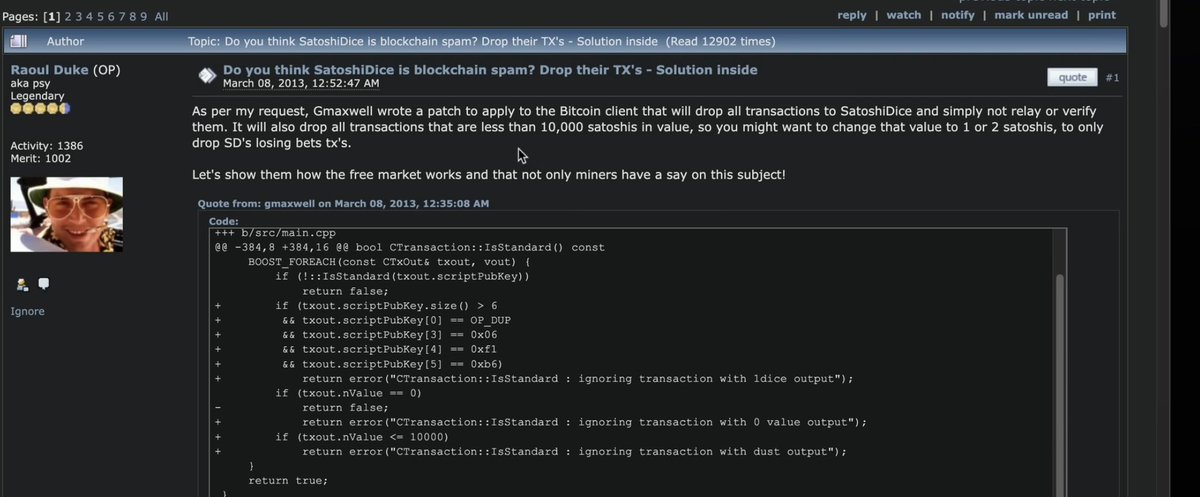Click the gold rank coins under 'Legendary'
The height and width of the screenshot is (497, 1200).
click(x=40, y=108)
